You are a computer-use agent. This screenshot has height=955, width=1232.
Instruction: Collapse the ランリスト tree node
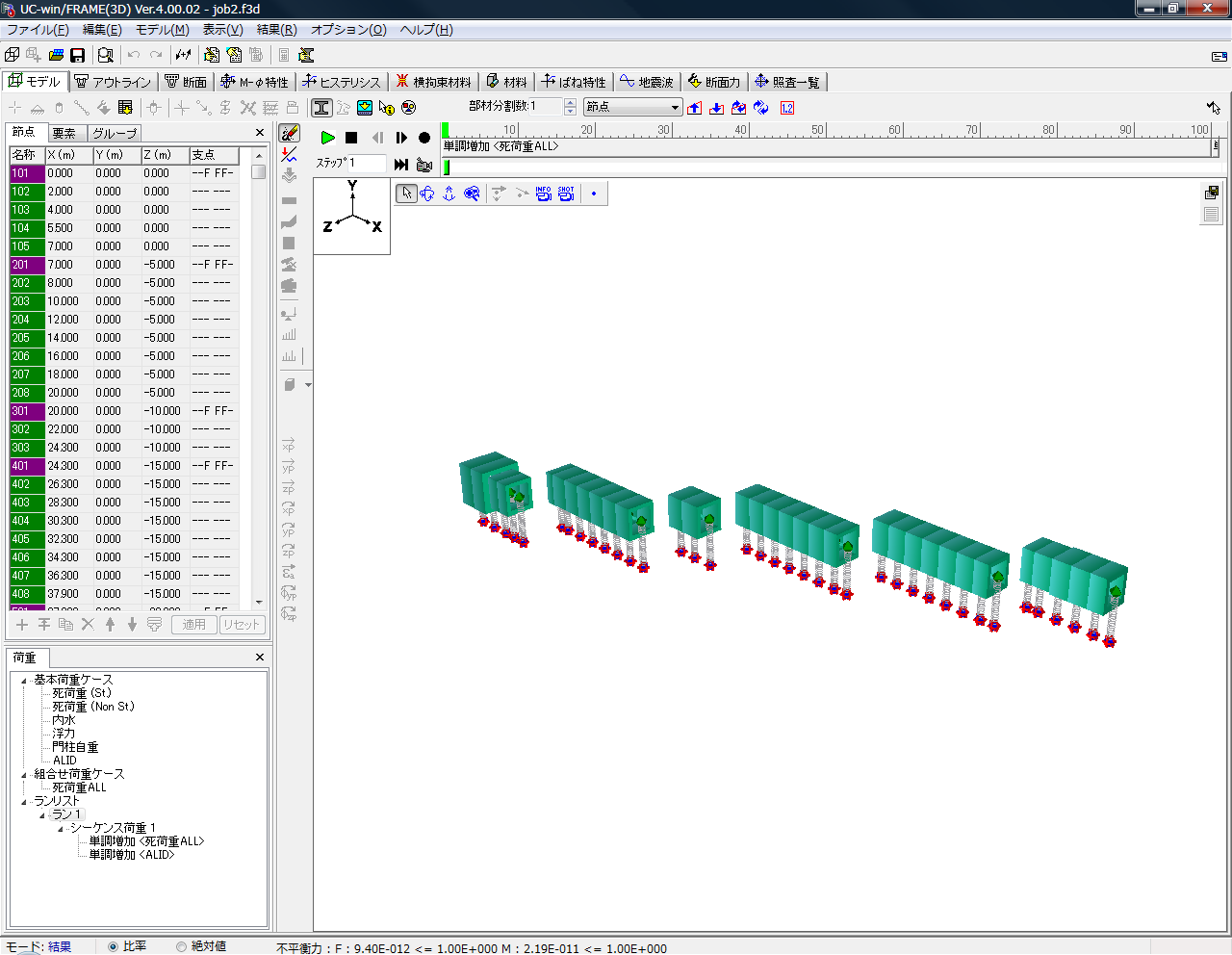tap(25, 802)
